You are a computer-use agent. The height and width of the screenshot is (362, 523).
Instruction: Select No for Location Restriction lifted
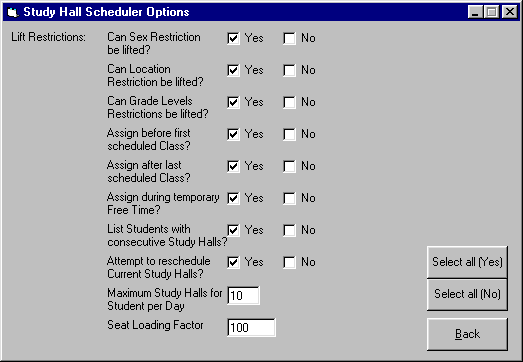tap(289, 70)
